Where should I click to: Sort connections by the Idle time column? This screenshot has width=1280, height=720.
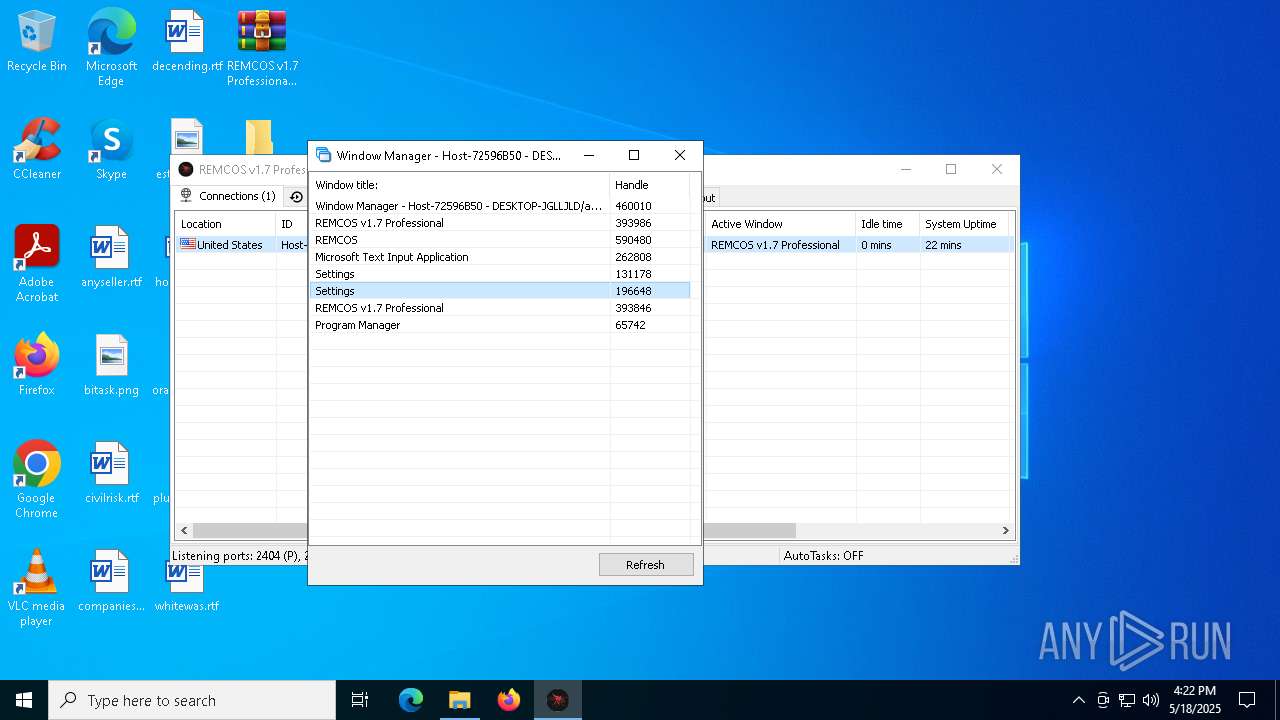point(887,224)
